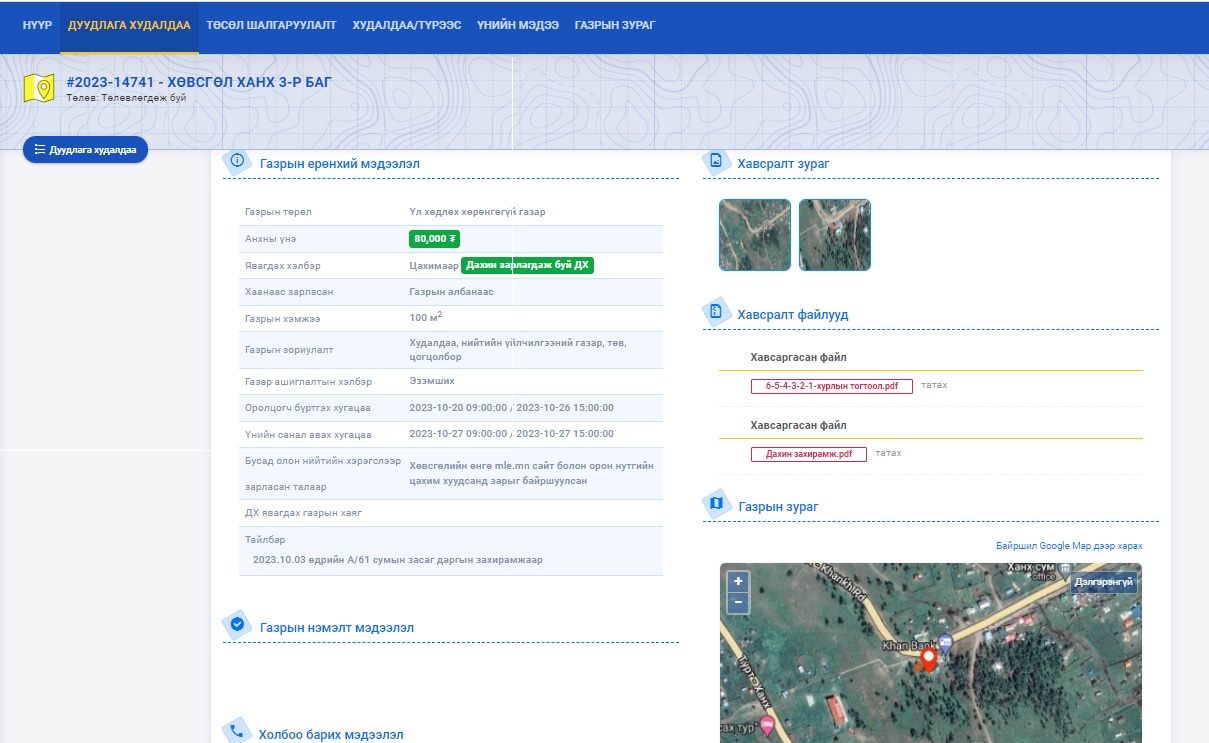The image size is (1209, 743).
Task: Click the note about A/61 захирамж
Action: coord(398,560)
